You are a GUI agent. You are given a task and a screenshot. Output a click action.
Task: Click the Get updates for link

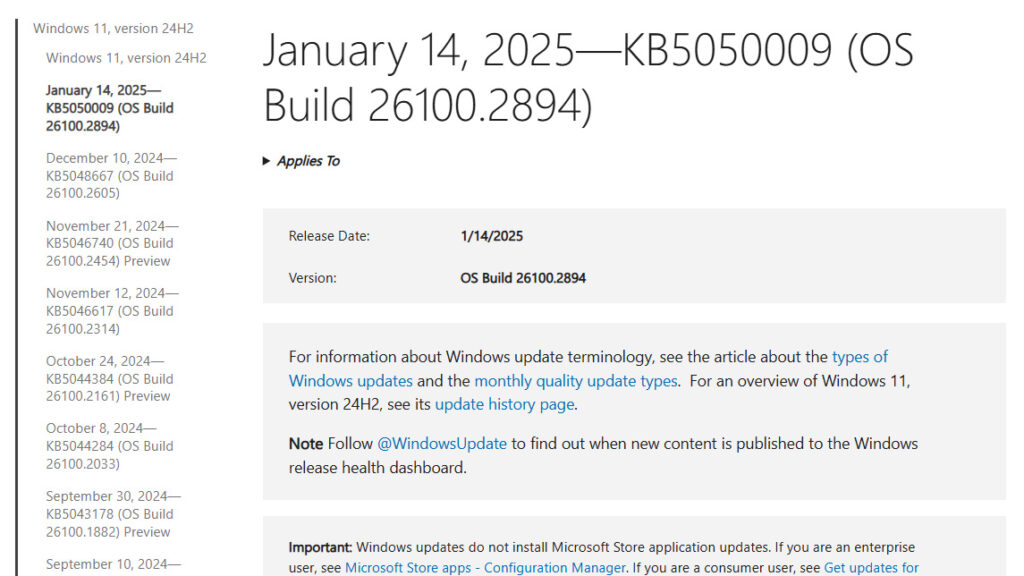871,568
